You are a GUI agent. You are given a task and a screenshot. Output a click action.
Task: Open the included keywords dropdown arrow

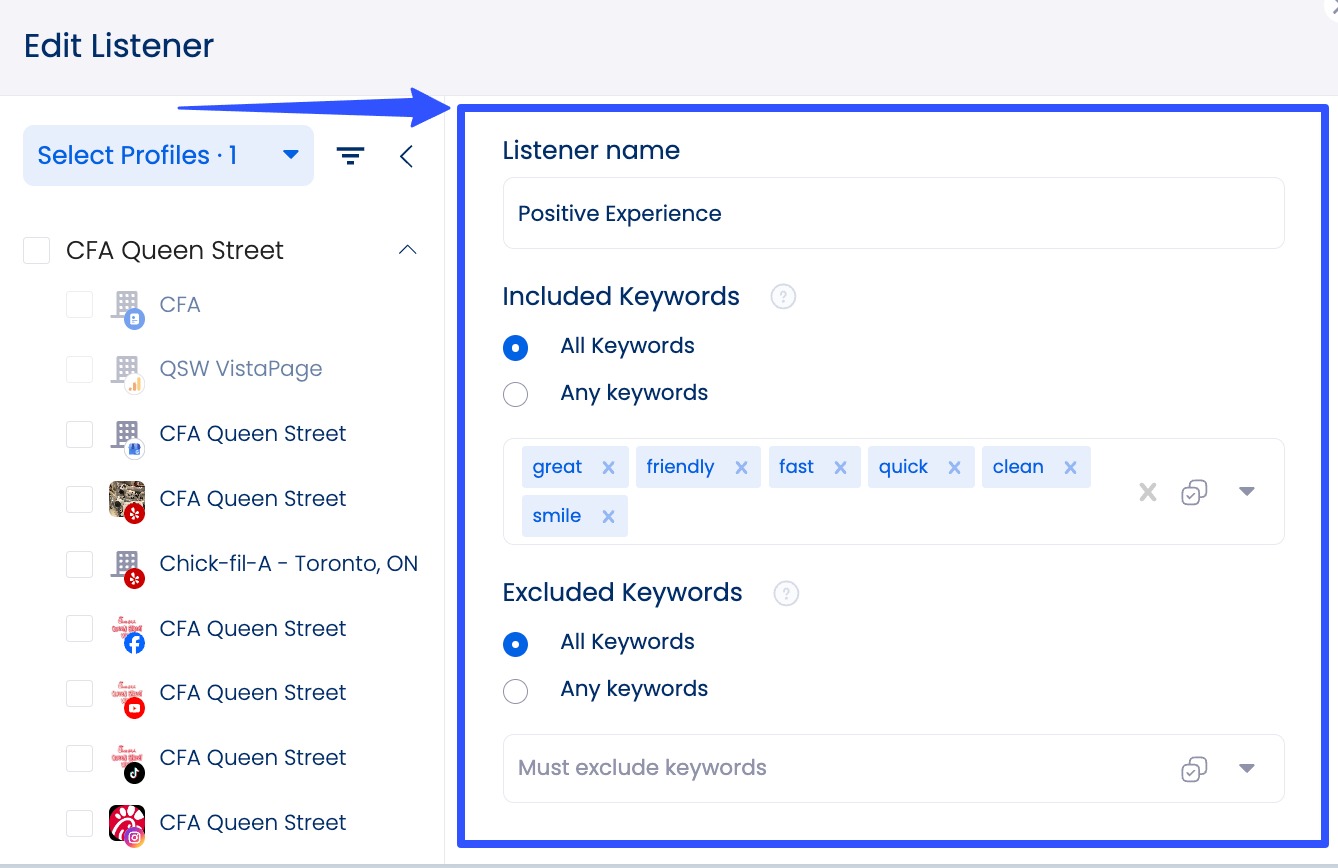1246,492
